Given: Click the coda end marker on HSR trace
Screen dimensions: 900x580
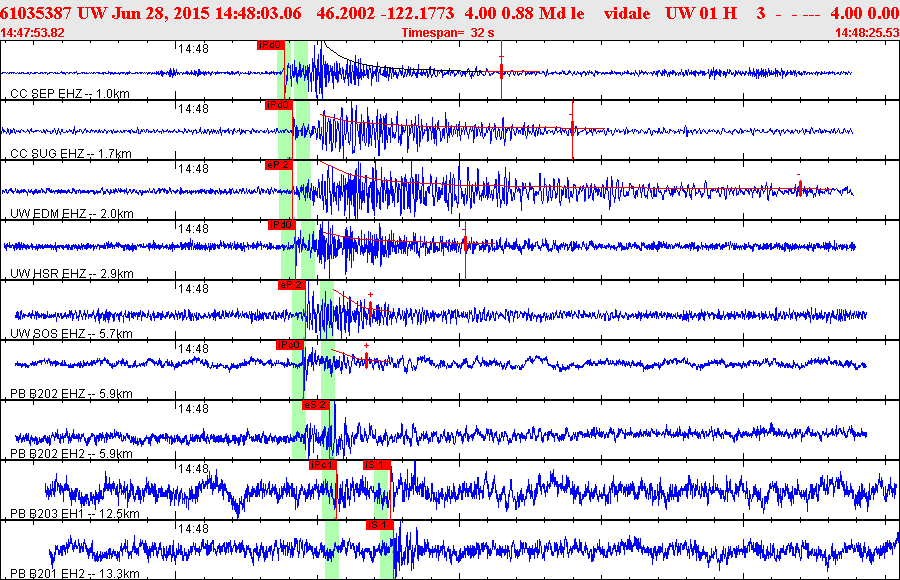Looking at the screenshot, I should (x=465, y=243).
